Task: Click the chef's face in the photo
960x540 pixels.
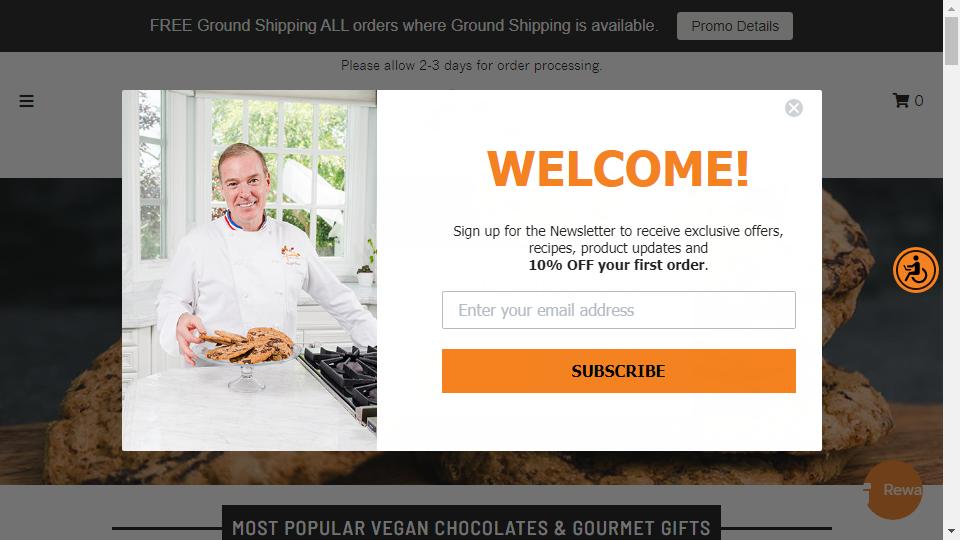Action: coord(244,181)
